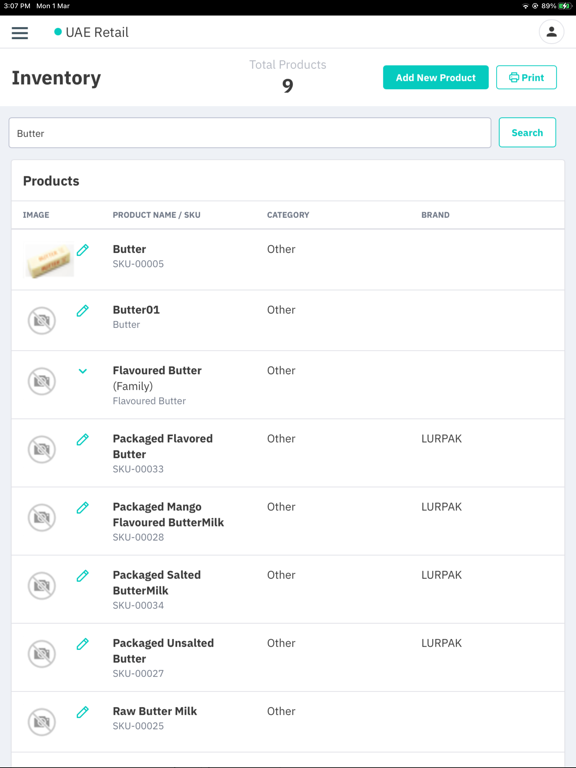Click the Brand column header
576x768 pixels.
[x=435, y=215]
